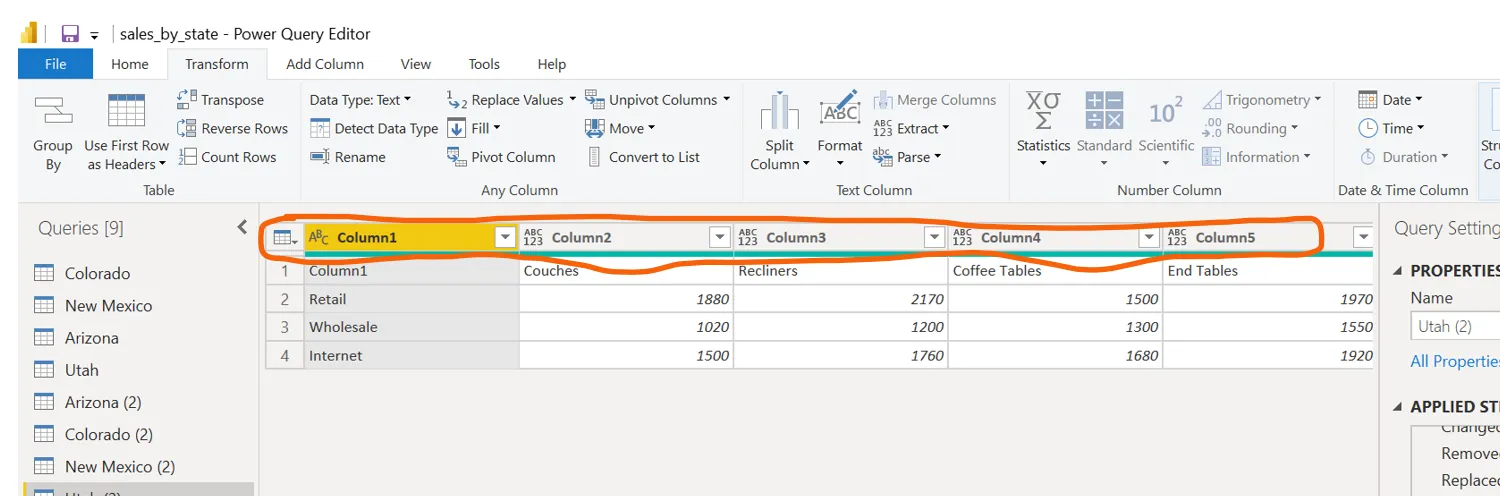
Task: Click the Detect Data Type button
Action: 375,128
